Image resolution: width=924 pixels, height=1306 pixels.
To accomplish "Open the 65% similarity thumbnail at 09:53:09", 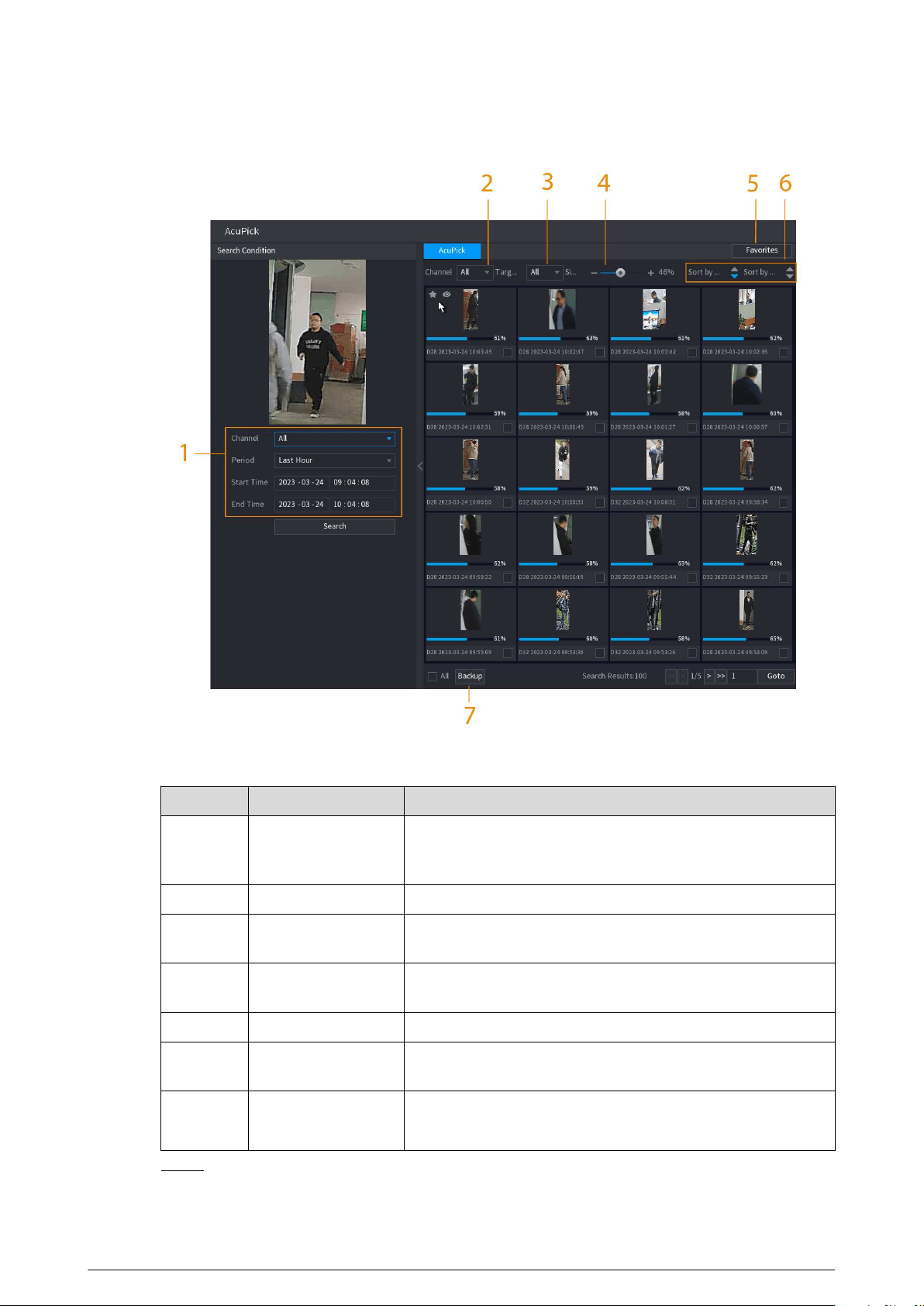I will pos(746,611).
